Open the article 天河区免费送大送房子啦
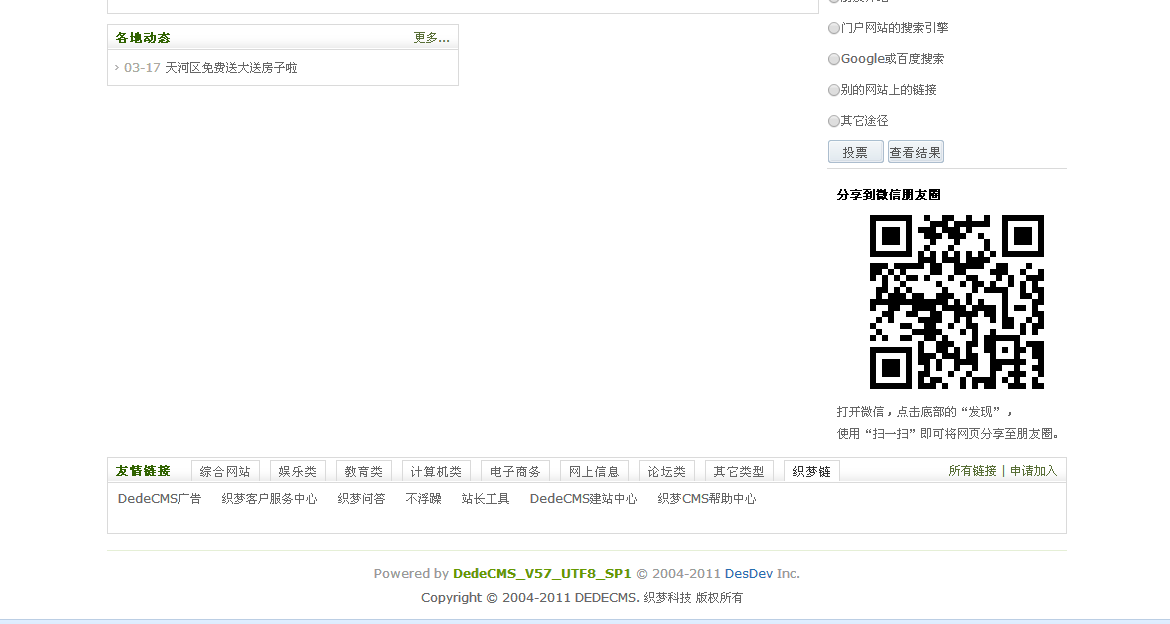This screenshot has width=1170, height=624. [231, 68]
